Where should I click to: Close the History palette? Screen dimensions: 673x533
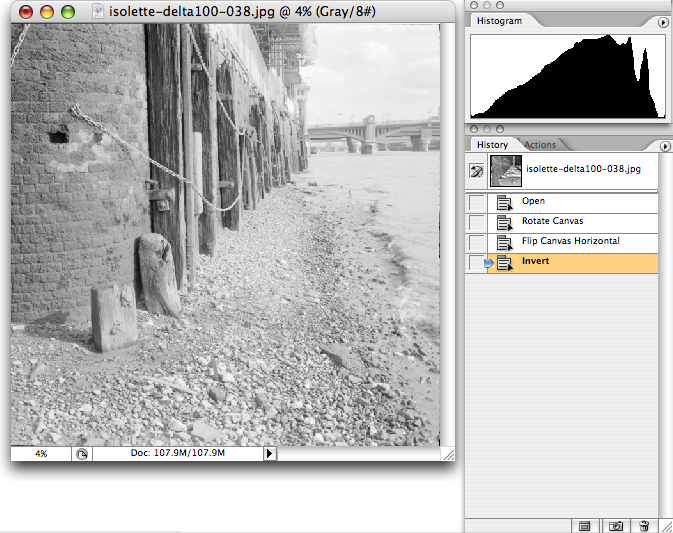[473, 129]
